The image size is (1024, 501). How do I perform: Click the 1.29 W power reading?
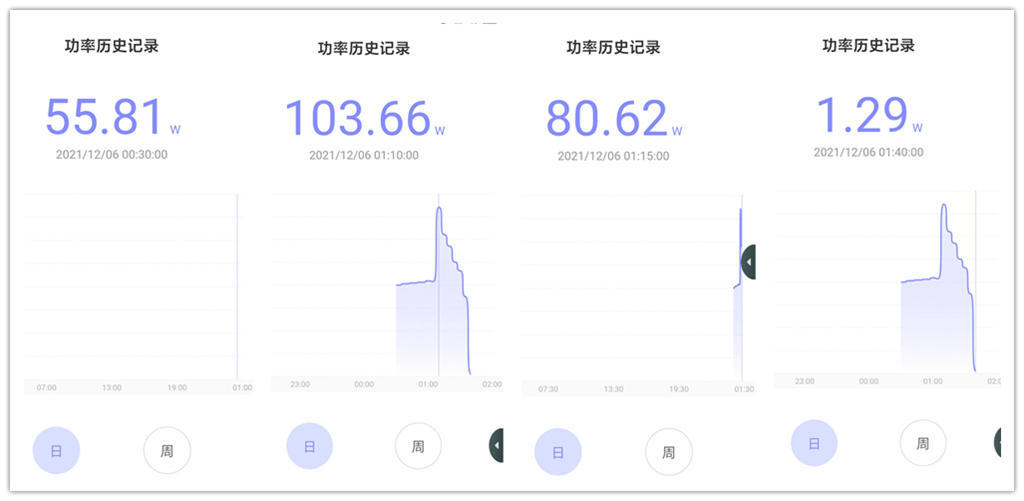tap(862, 116)
